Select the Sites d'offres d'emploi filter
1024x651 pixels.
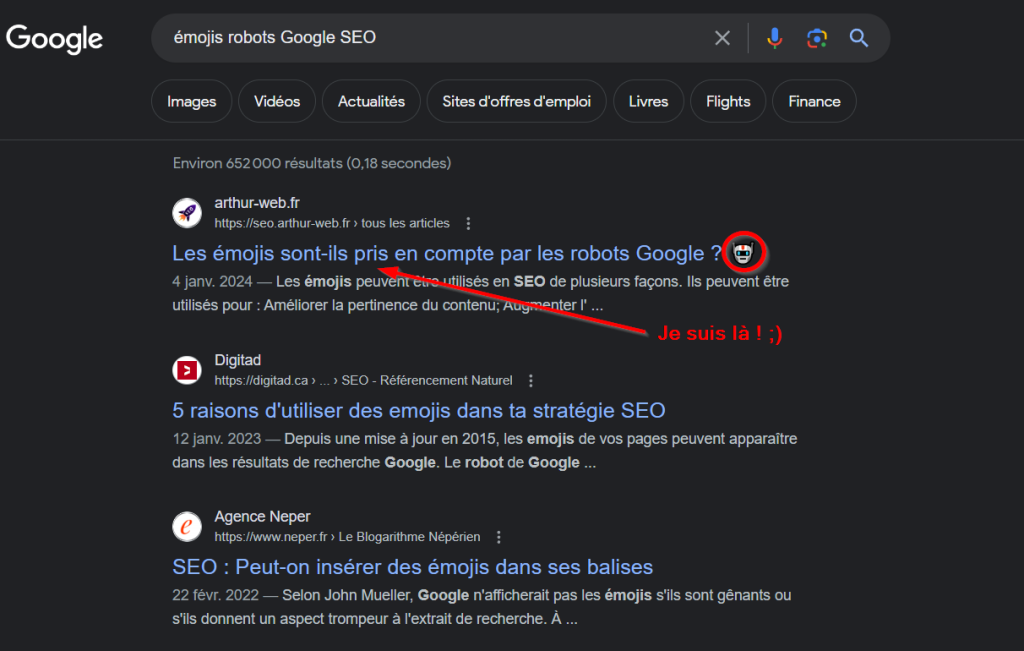(517, 101)
